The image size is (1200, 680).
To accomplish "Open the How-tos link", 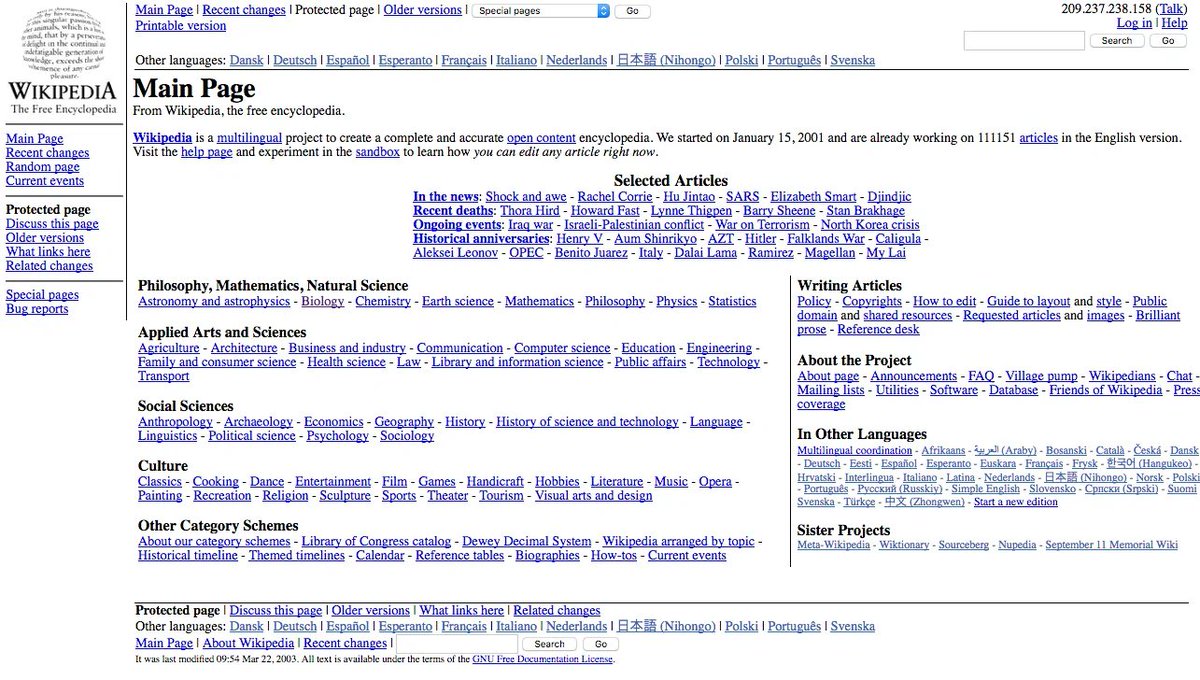I will point(614,556).
